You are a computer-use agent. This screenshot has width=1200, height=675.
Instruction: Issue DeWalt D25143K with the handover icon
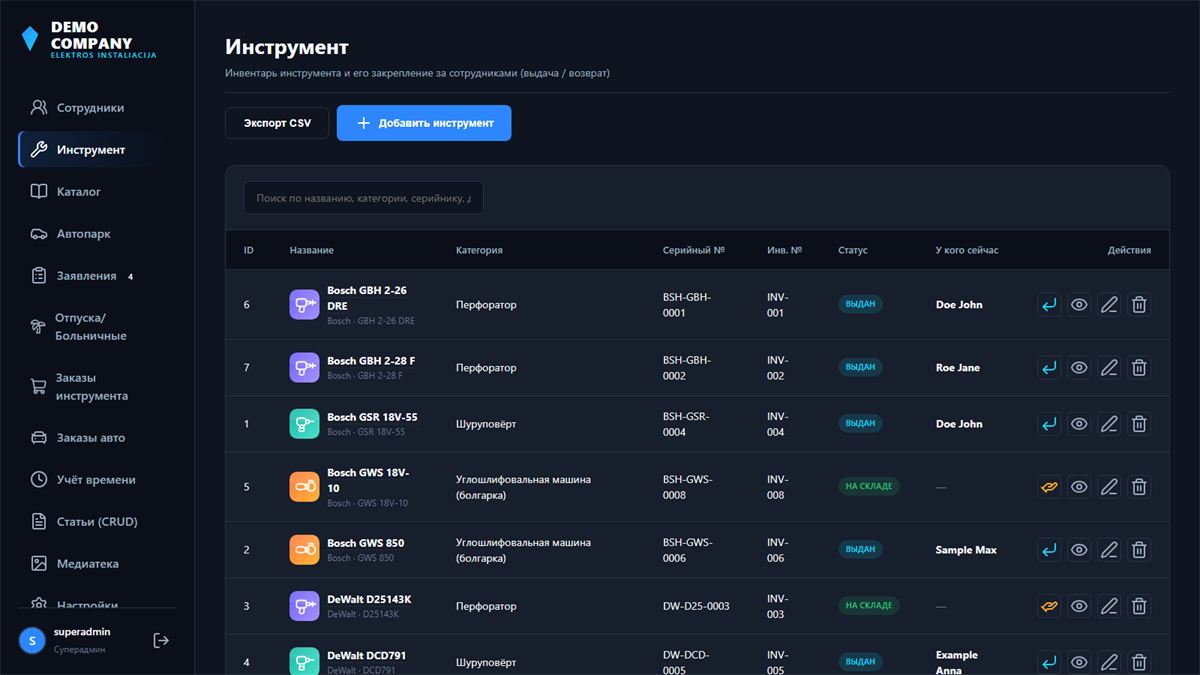[1049, 606]
